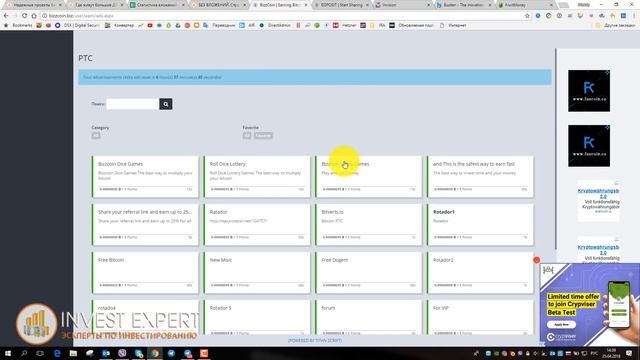Image resolution: width=640 pixels, height=360 pixels.
Task: Click the browser back arrow
Action: tap(6, 16)
